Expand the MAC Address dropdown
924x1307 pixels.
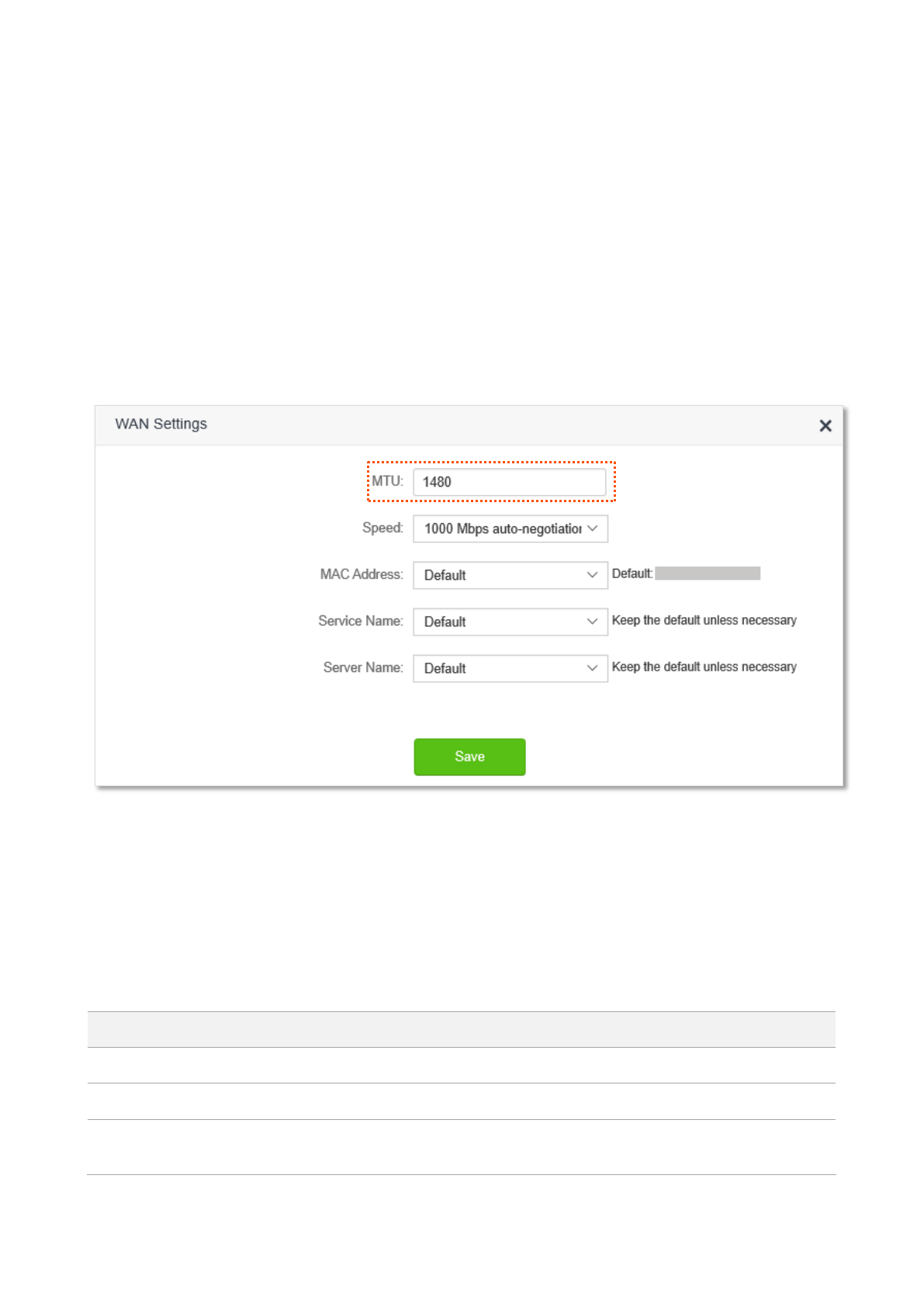(502, 575)
